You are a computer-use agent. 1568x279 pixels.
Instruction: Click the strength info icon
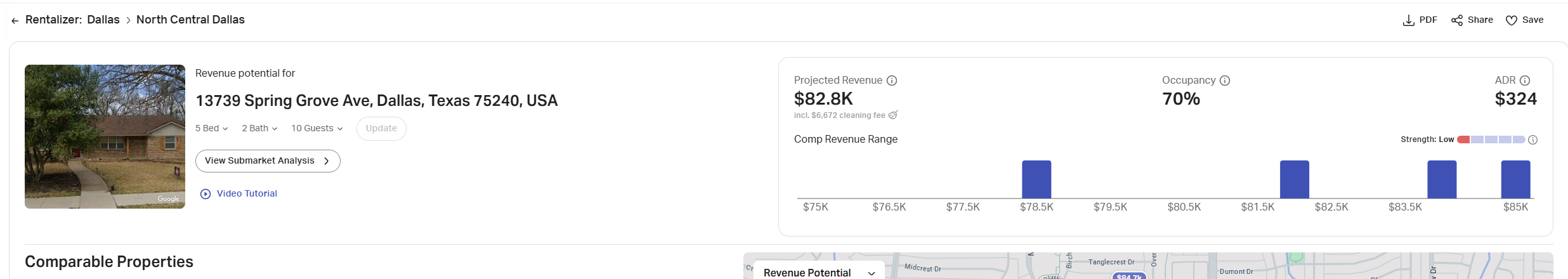point(1532,139)
